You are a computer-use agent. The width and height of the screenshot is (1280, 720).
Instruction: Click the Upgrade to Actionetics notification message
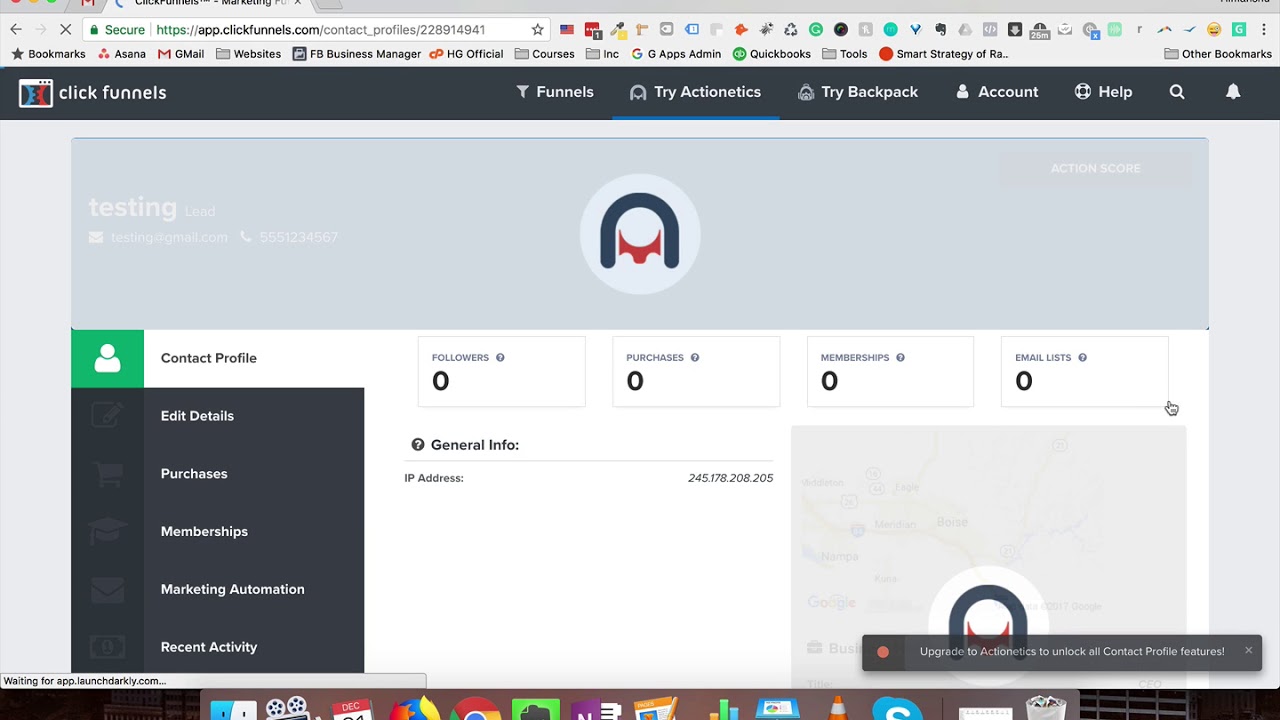point(1072,652)
